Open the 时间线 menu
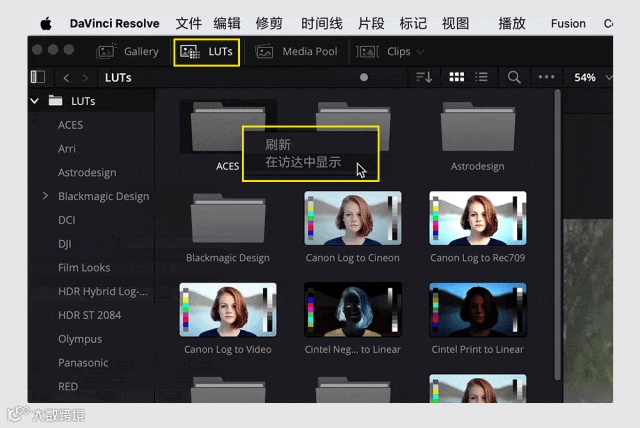This screenshot has height=428, width=640. pyautogui.click(x=322, y=24)
